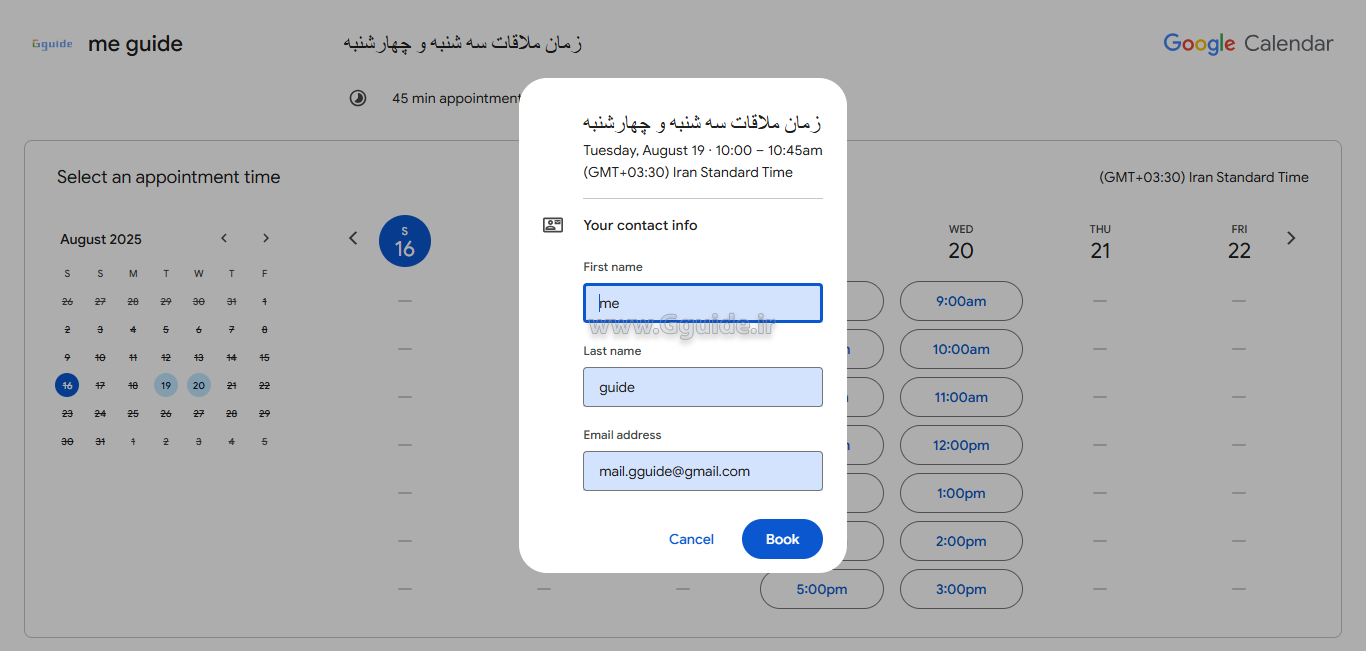Show the next week with the right chevron
Image resolution: width=1366 pixels, height=651 pixels.
pyautogui.click(x=1291, y=238)
